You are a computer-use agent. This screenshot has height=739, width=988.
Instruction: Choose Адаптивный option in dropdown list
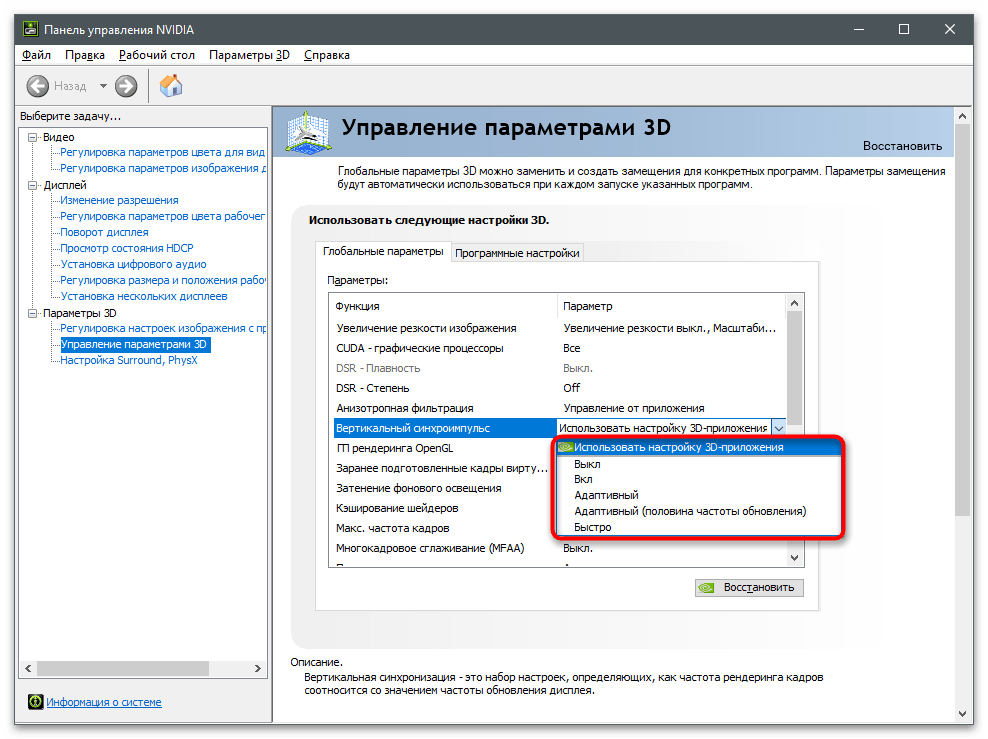(699, 495)
